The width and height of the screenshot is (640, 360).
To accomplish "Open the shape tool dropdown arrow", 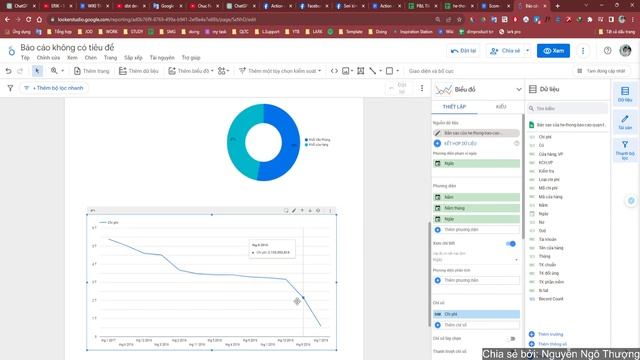I will click(398, 71).
